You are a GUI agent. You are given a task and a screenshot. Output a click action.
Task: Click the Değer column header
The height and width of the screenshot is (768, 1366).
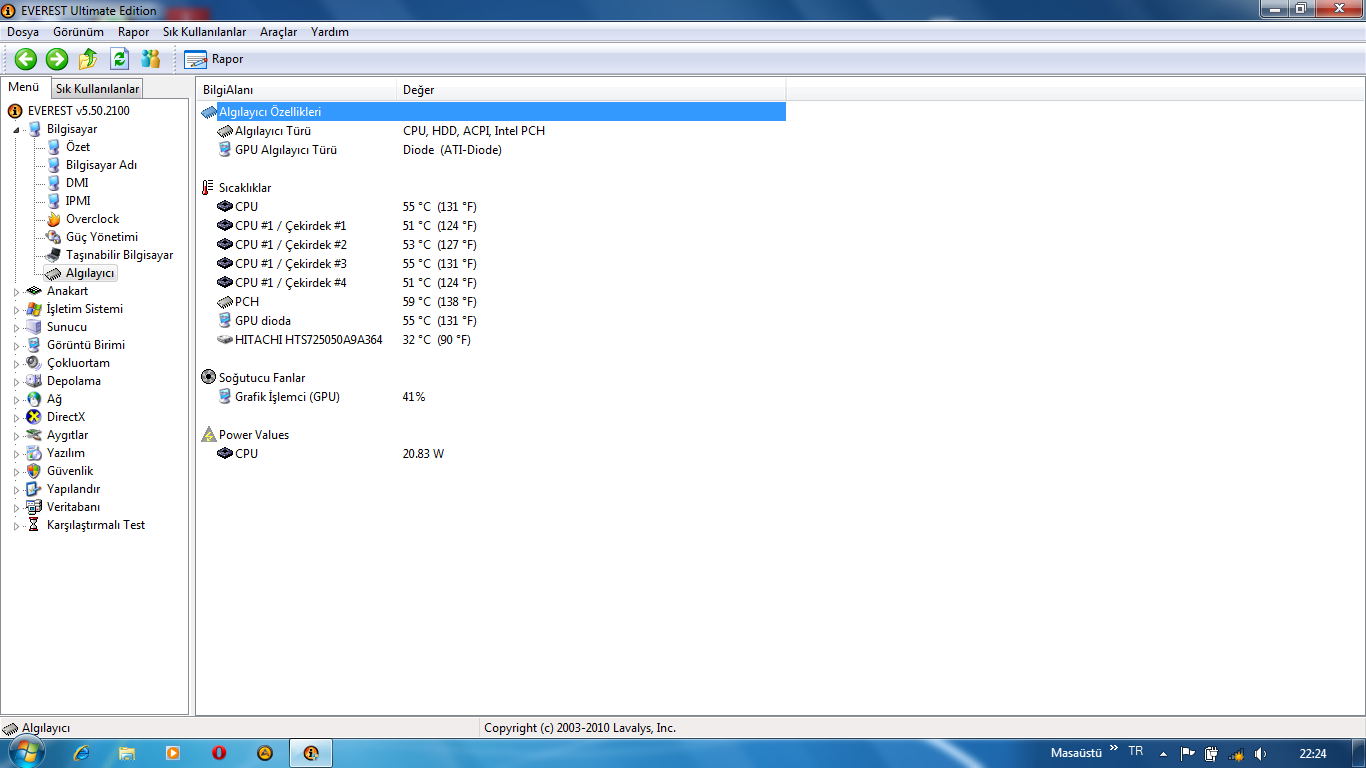coord(591,90)
